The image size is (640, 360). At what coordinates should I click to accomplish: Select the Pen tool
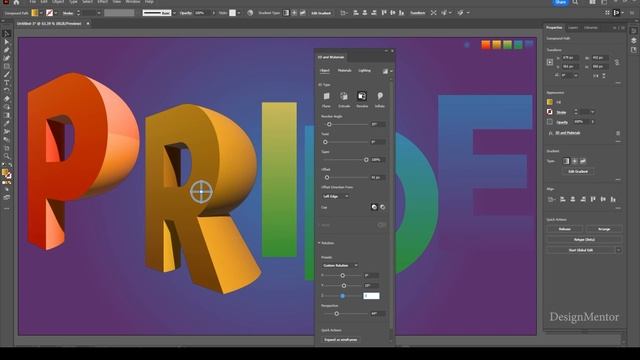(7, 50)
